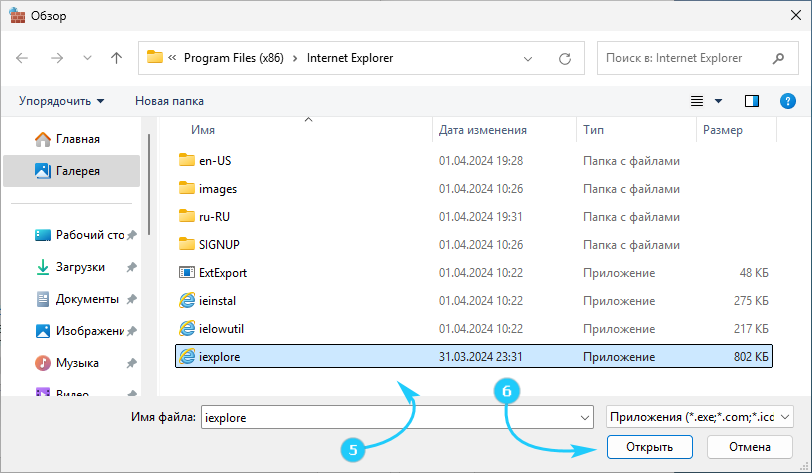Change the view with the list view icon
The width and height of the screenshot is (812, 473).
(697, 101)
